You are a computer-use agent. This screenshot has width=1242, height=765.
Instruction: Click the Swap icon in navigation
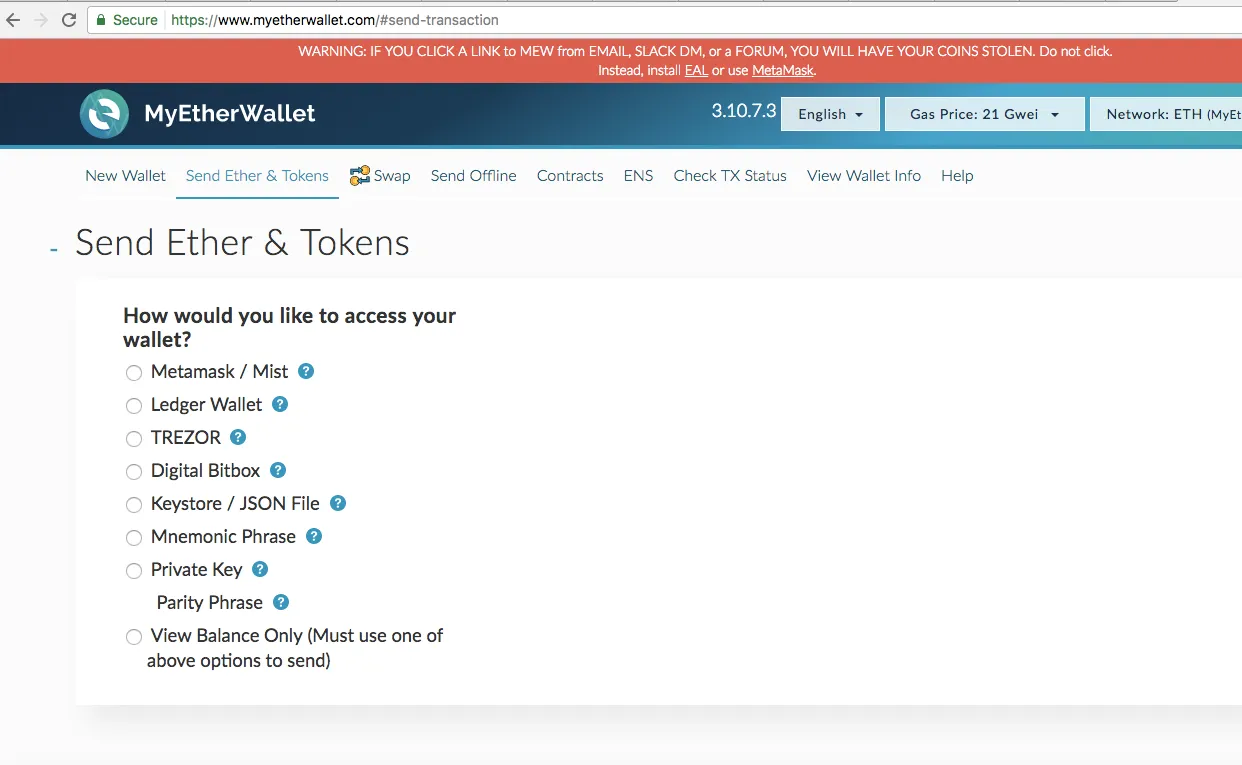360,175
